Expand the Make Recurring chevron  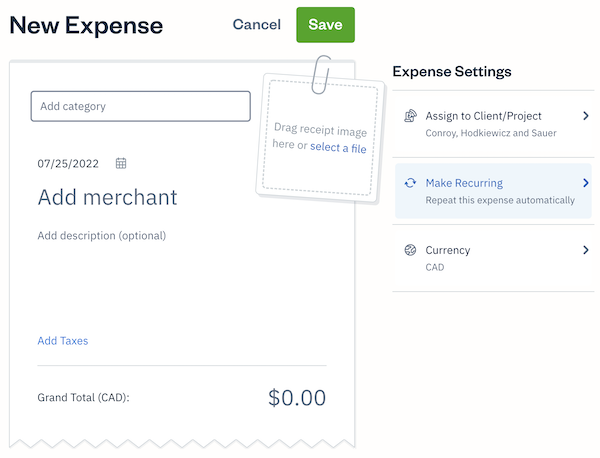pos(586,183)
